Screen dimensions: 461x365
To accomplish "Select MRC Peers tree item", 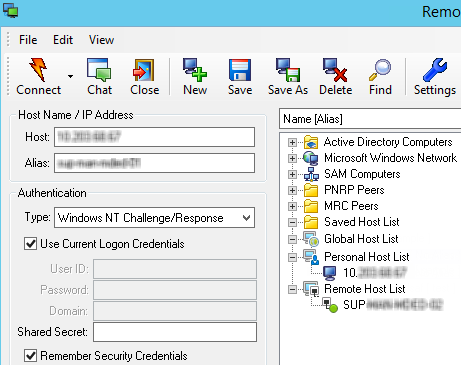I will pos(351,206).
